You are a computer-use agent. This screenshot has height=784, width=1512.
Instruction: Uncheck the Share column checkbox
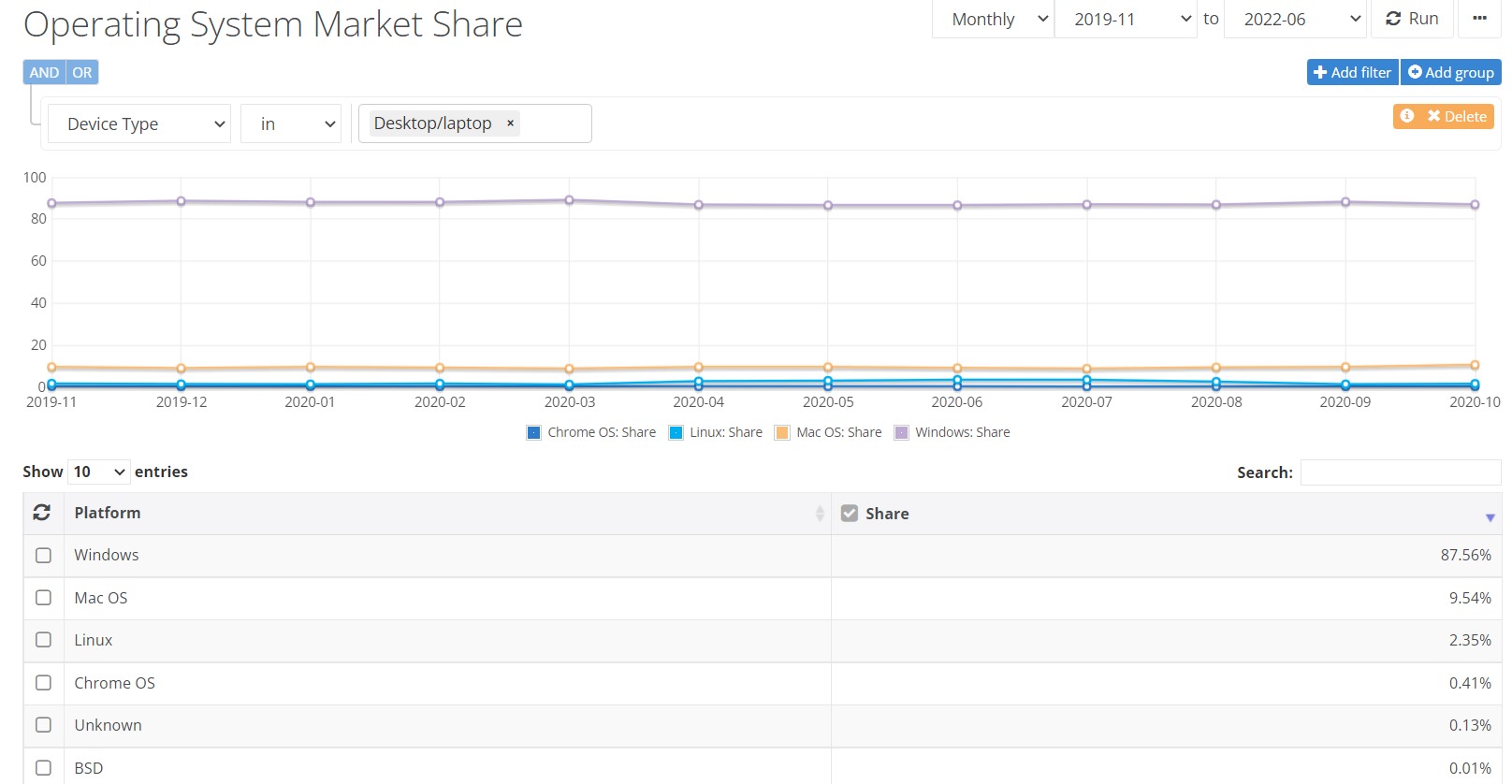[850, 514]
